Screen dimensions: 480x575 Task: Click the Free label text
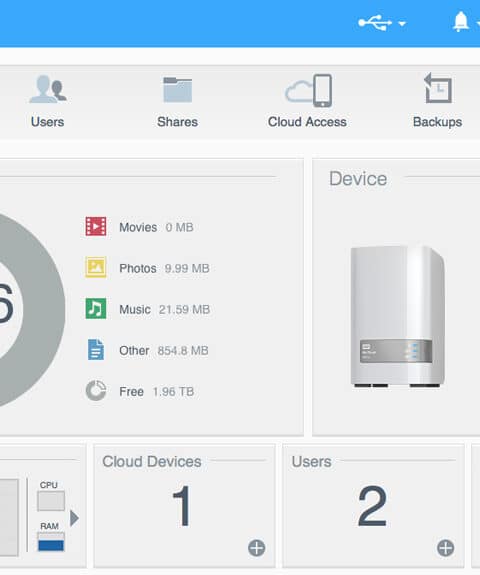[x=131, y=392]
